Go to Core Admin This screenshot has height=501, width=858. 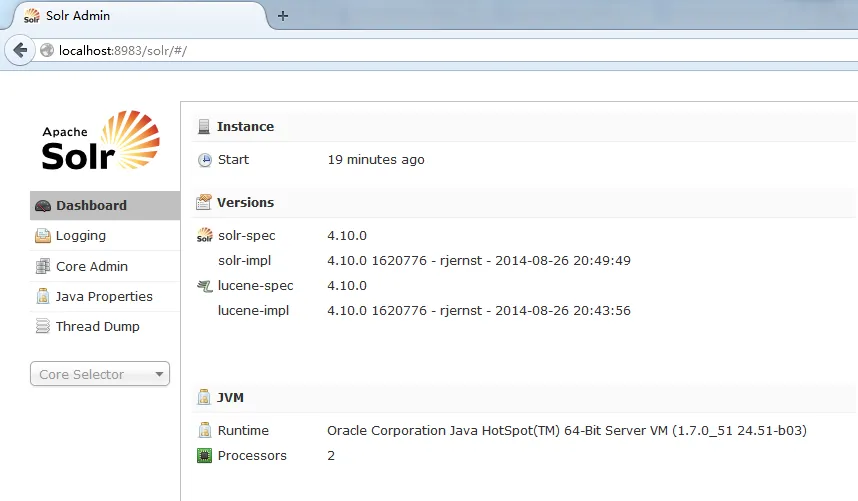(x=105, y=266)
